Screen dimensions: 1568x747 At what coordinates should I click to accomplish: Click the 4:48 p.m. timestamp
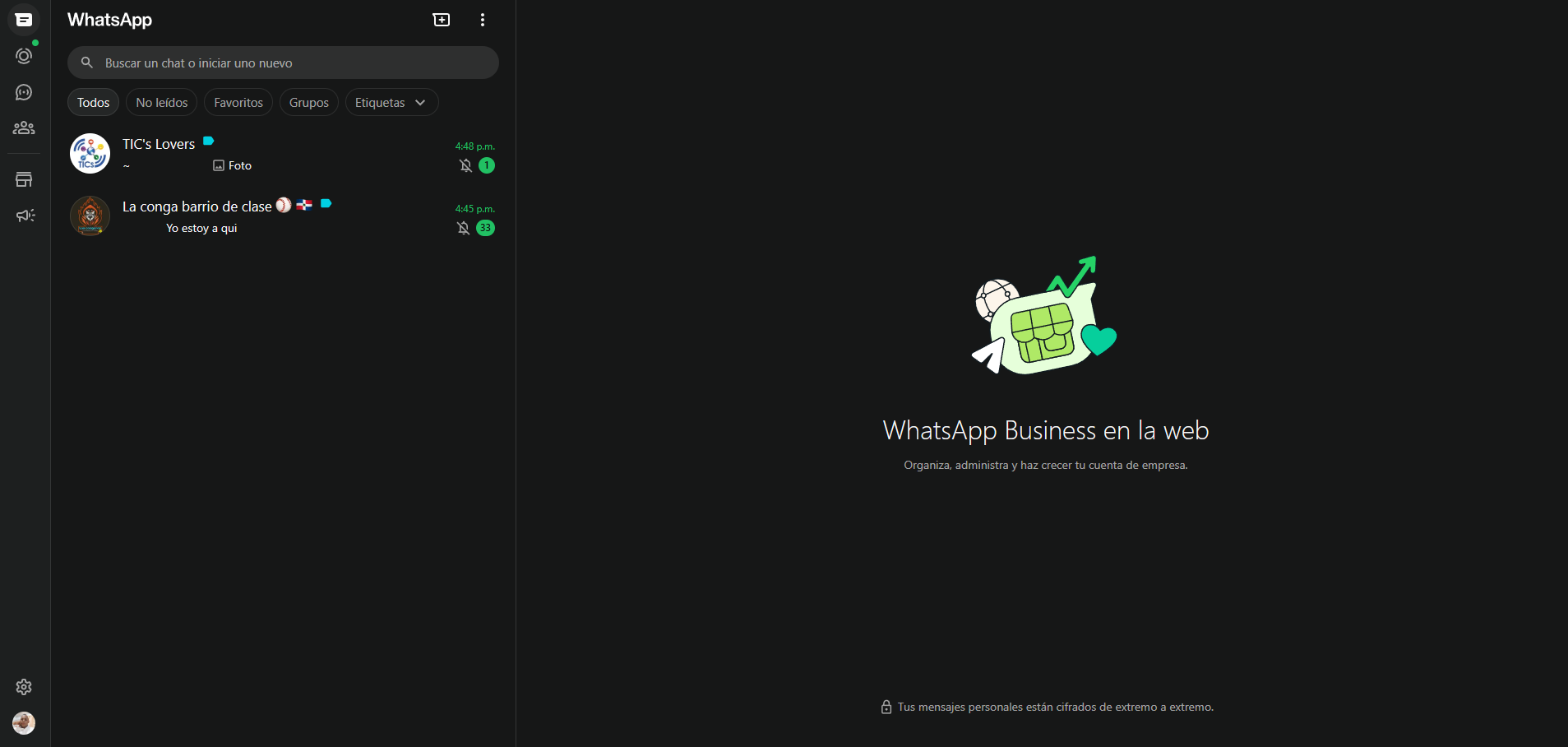(475, 146)
